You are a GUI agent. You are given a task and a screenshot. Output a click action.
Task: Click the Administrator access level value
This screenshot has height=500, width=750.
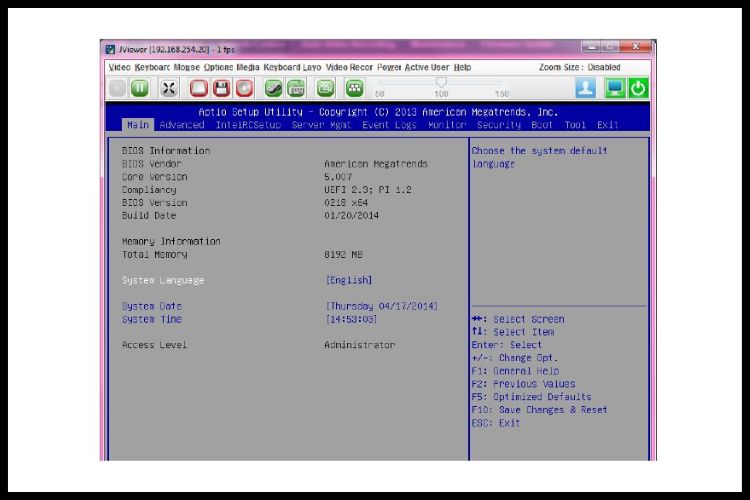point(360,345)
